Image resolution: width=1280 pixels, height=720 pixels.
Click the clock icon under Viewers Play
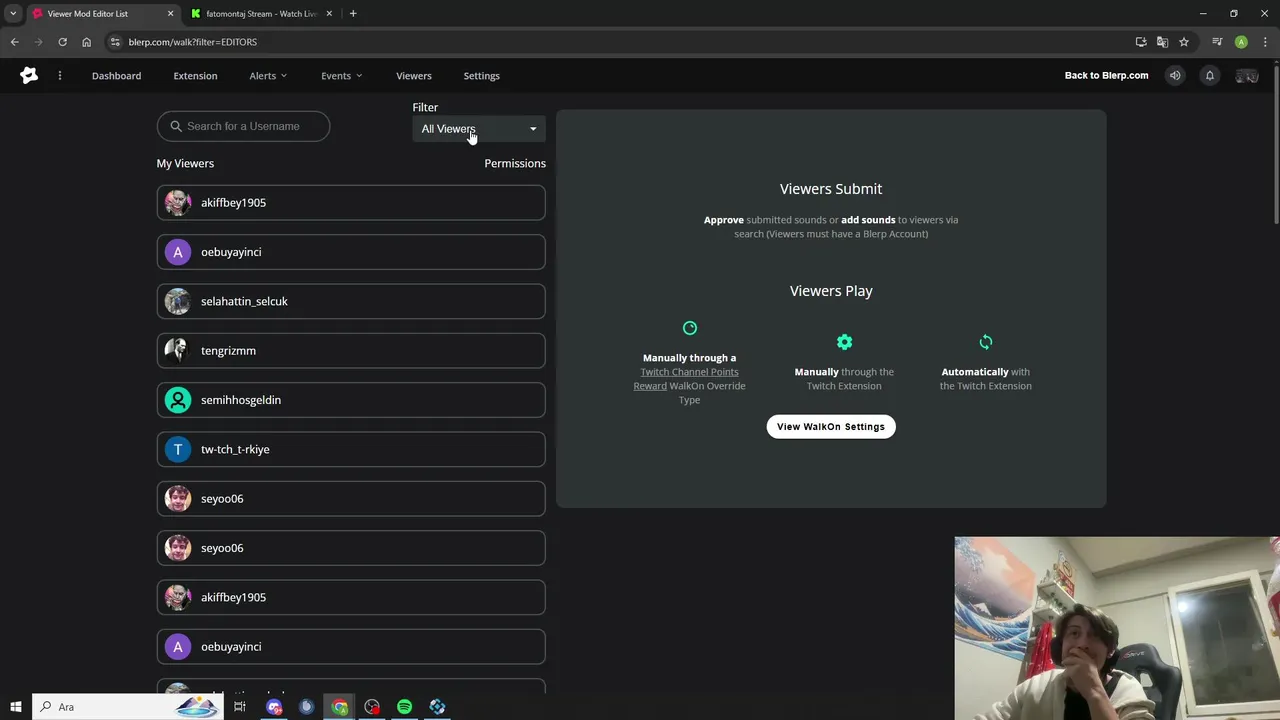[x=689, y=328]
